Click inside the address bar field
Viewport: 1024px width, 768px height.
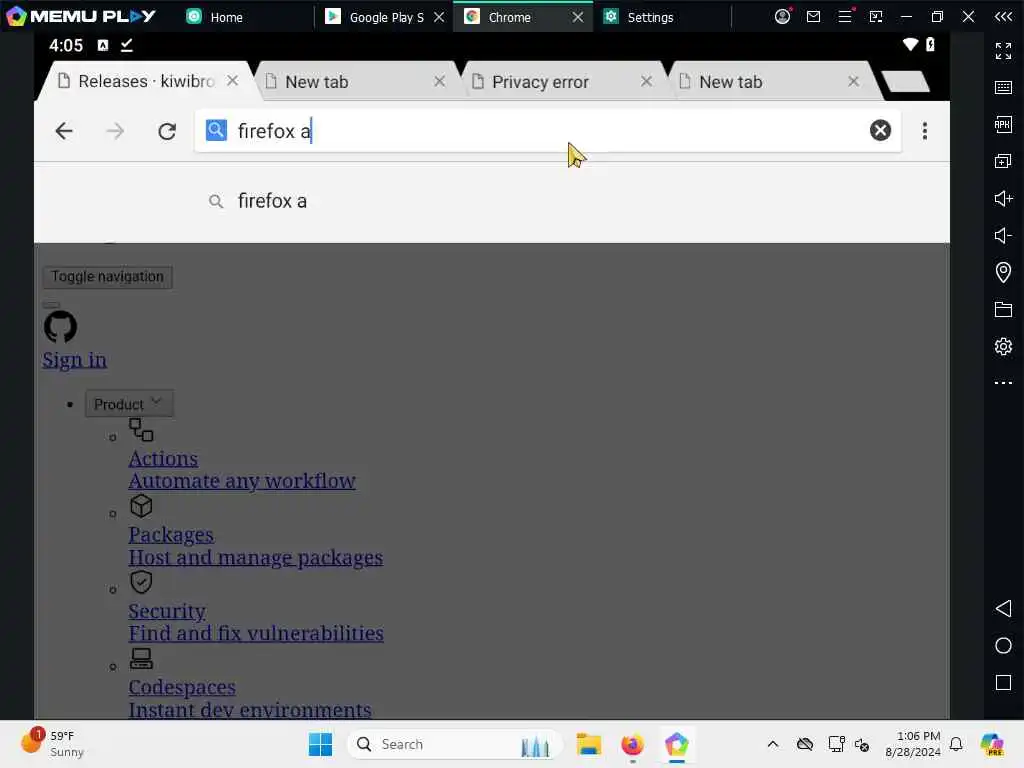(x=547, y=131)
